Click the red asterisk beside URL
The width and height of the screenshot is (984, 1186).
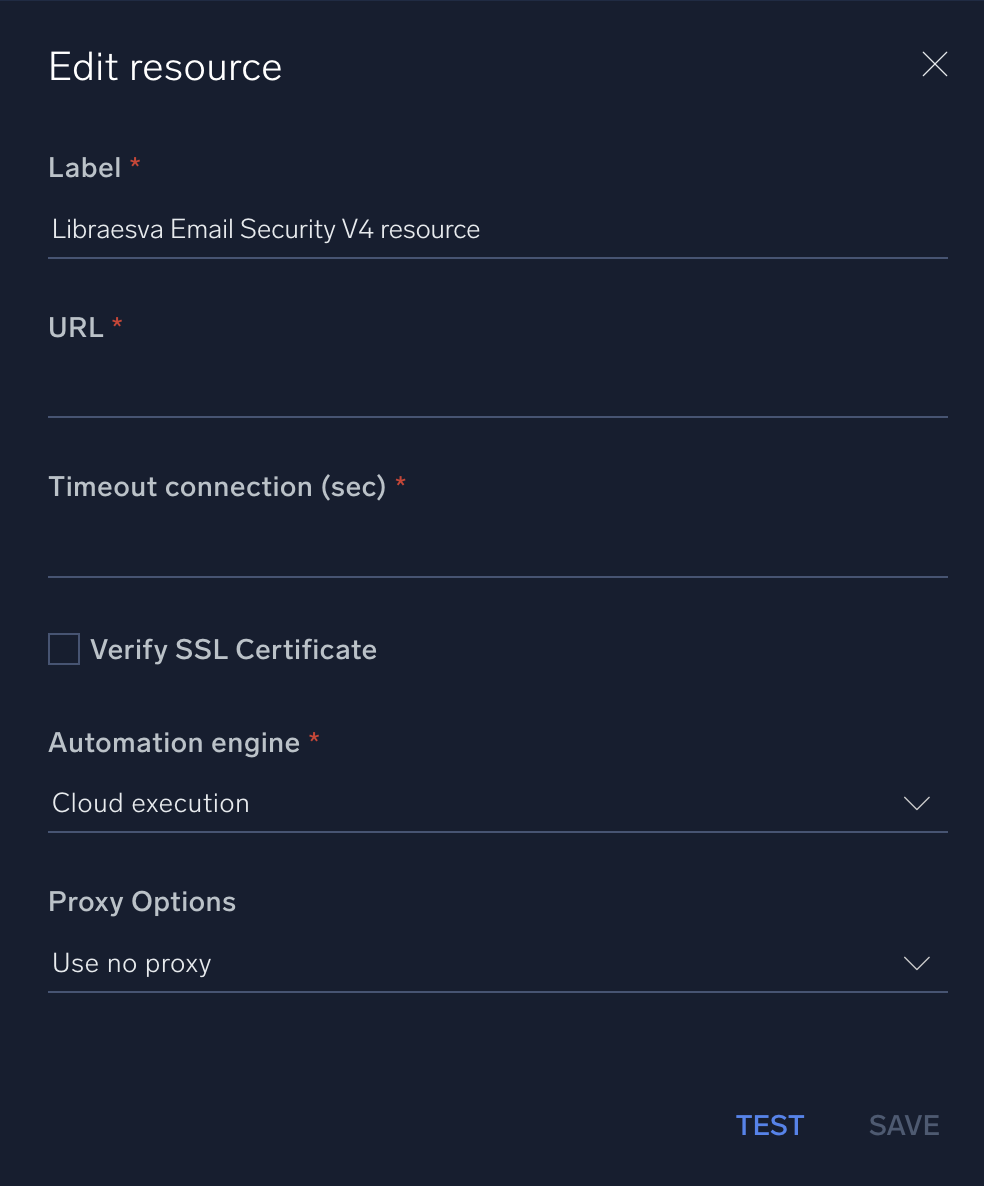(x=117, y=324)
